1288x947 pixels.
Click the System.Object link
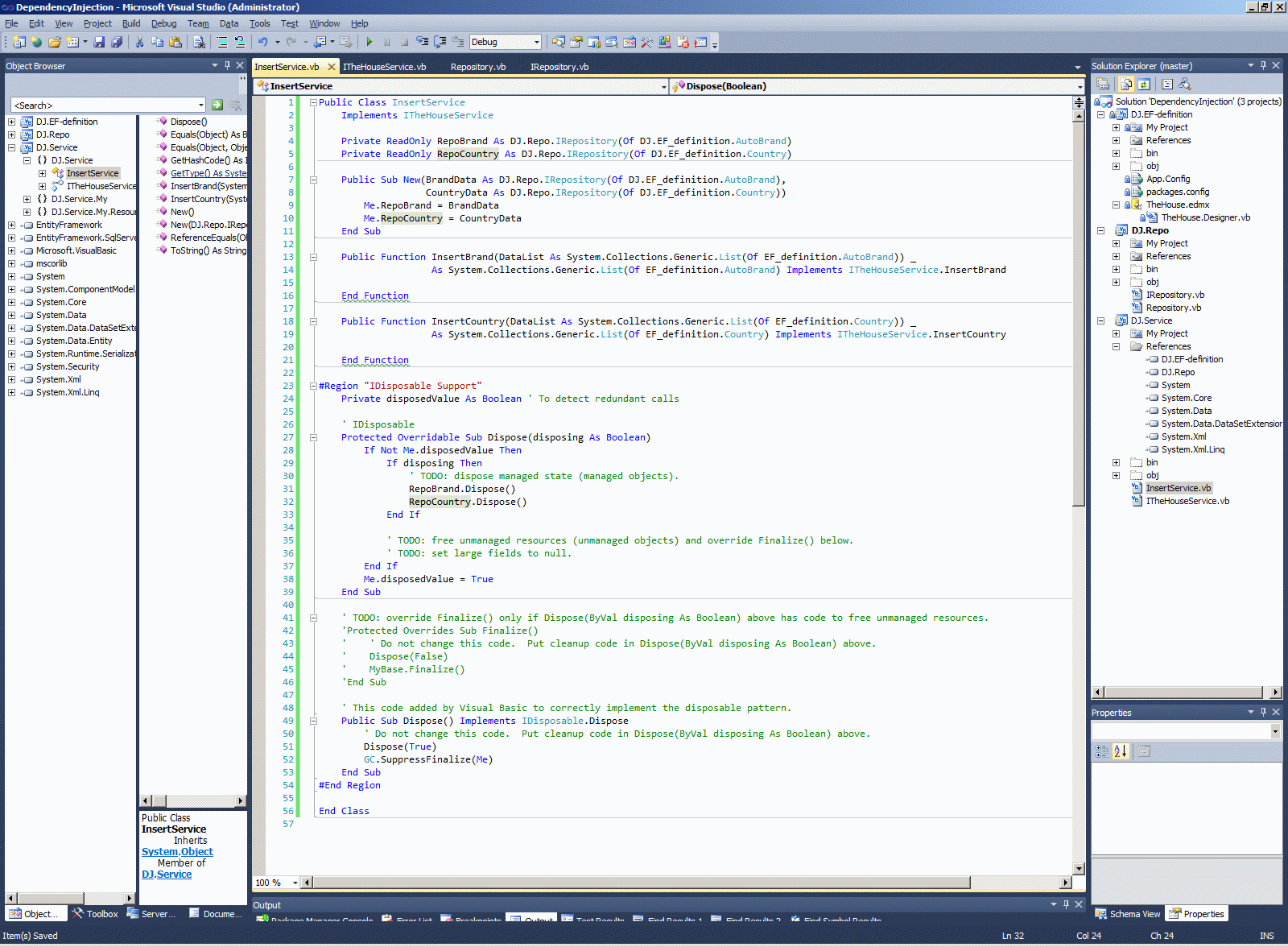point(177,851)
